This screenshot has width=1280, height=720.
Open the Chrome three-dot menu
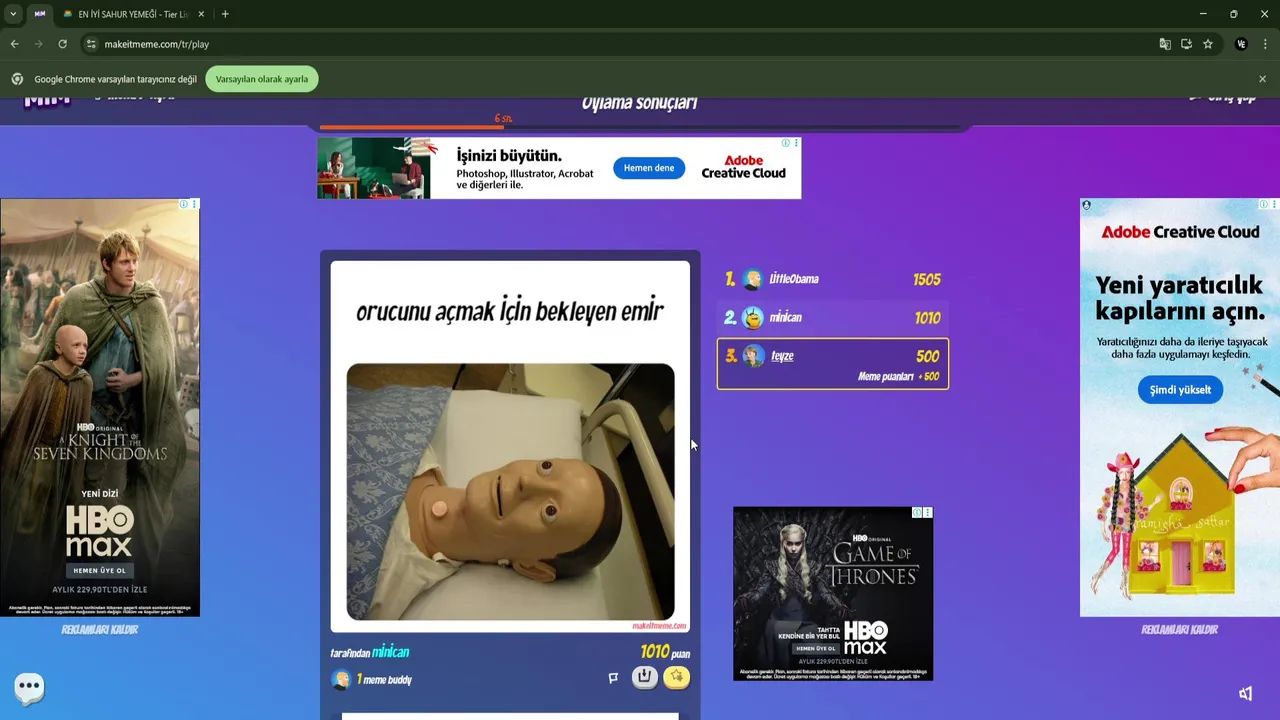point(1266,44)
